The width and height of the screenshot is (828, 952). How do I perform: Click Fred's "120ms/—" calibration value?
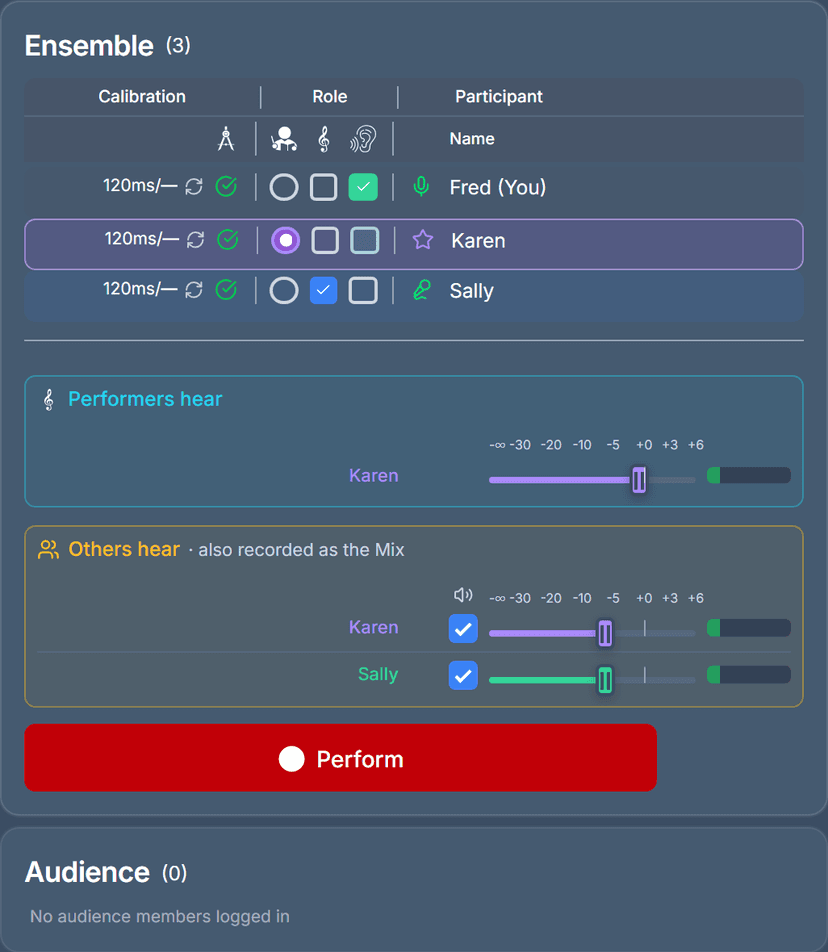(140, 185)
